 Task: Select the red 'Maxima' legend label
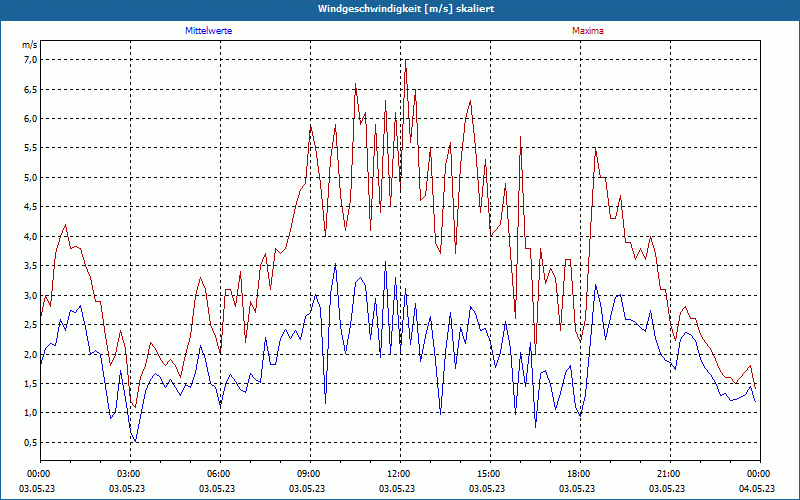[x=588, y=31]
